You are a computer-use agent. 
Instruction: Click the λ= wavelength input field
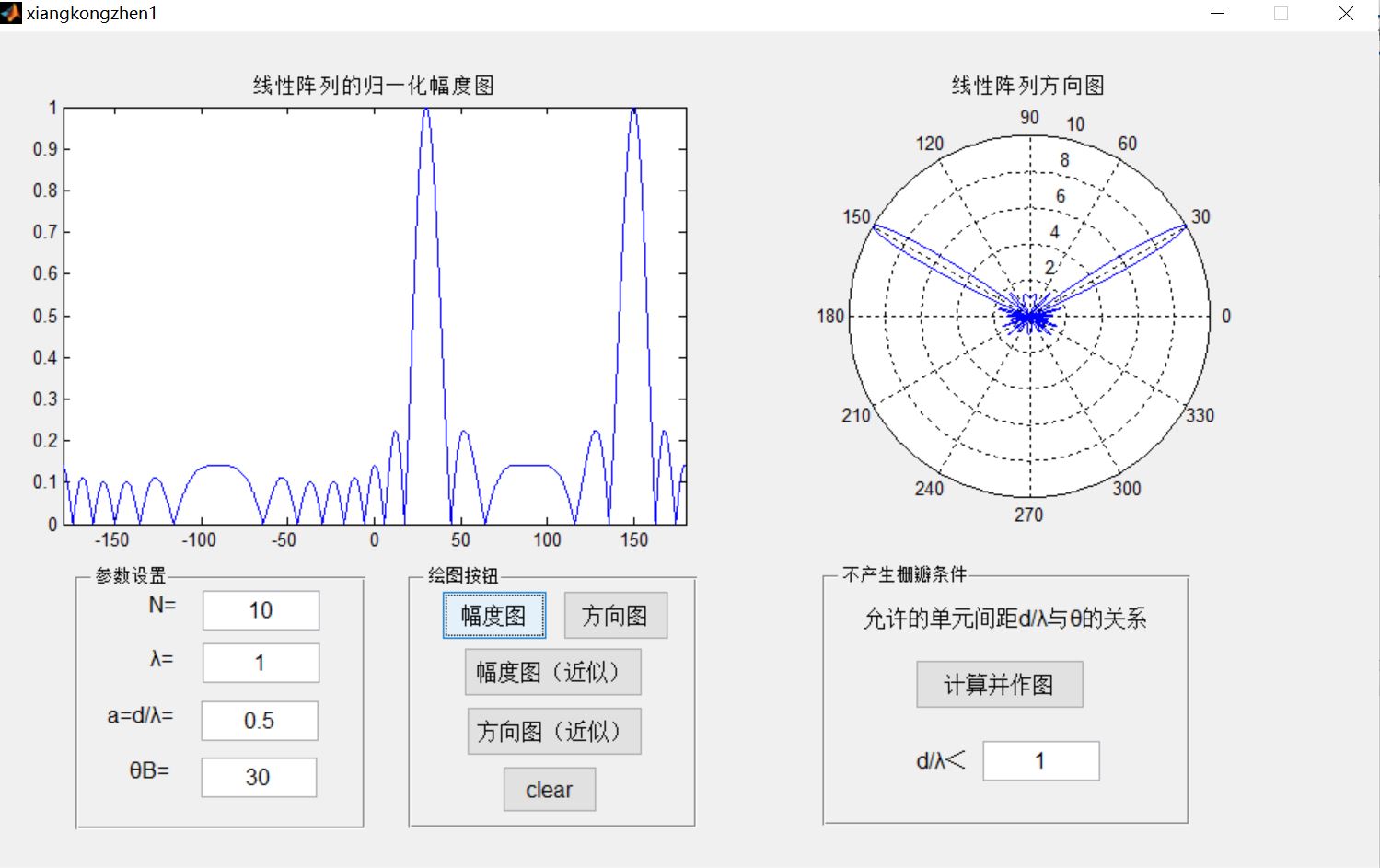click(x=260, y=663)
